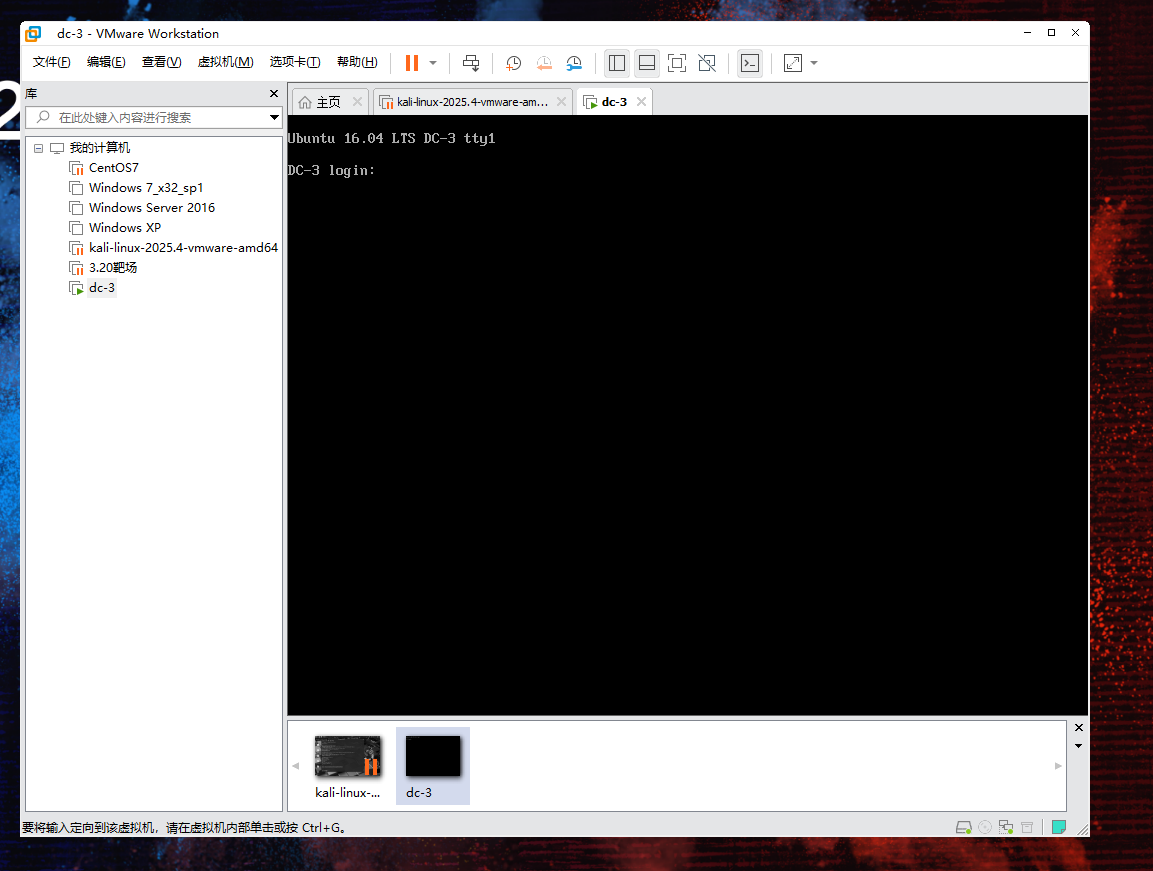Select Windows 7_x32_sp1 virtual machine
Screen dimensions: 1153x871
146,188
